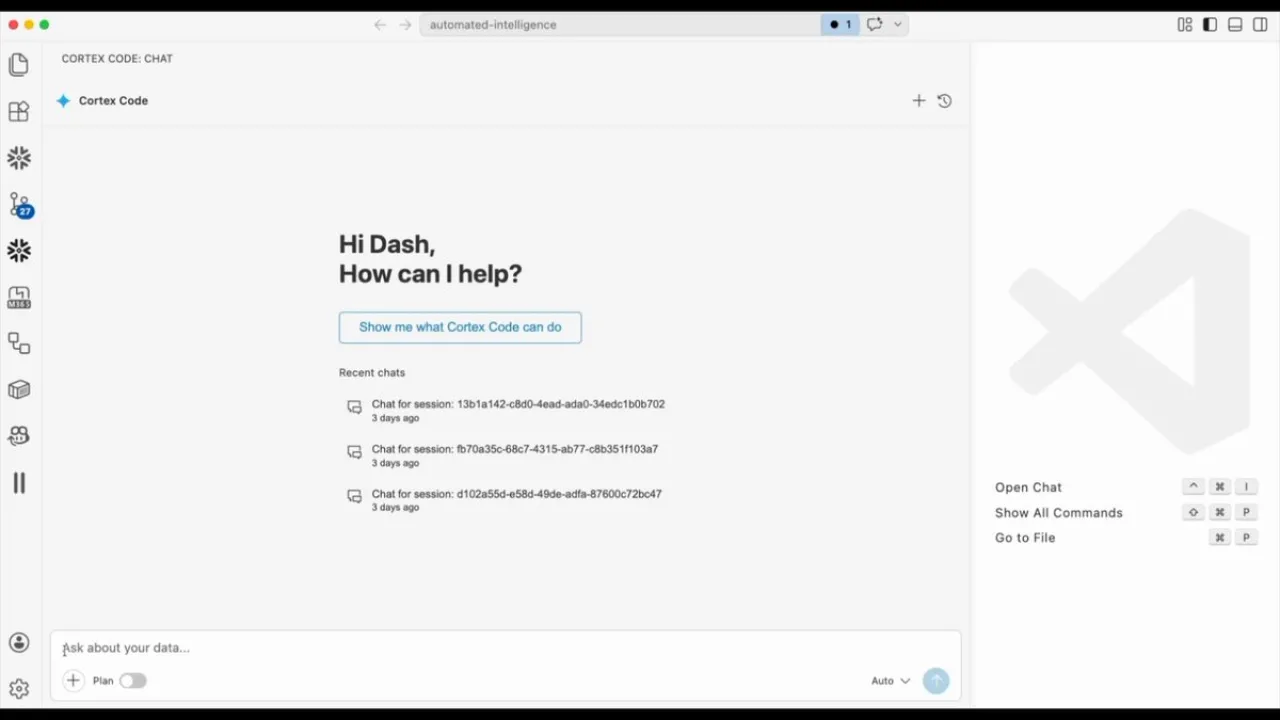Viewport: 1280px width, 720px height.
Task: Expand the dropdown next to the branch indicator
Action: (897, 24)
